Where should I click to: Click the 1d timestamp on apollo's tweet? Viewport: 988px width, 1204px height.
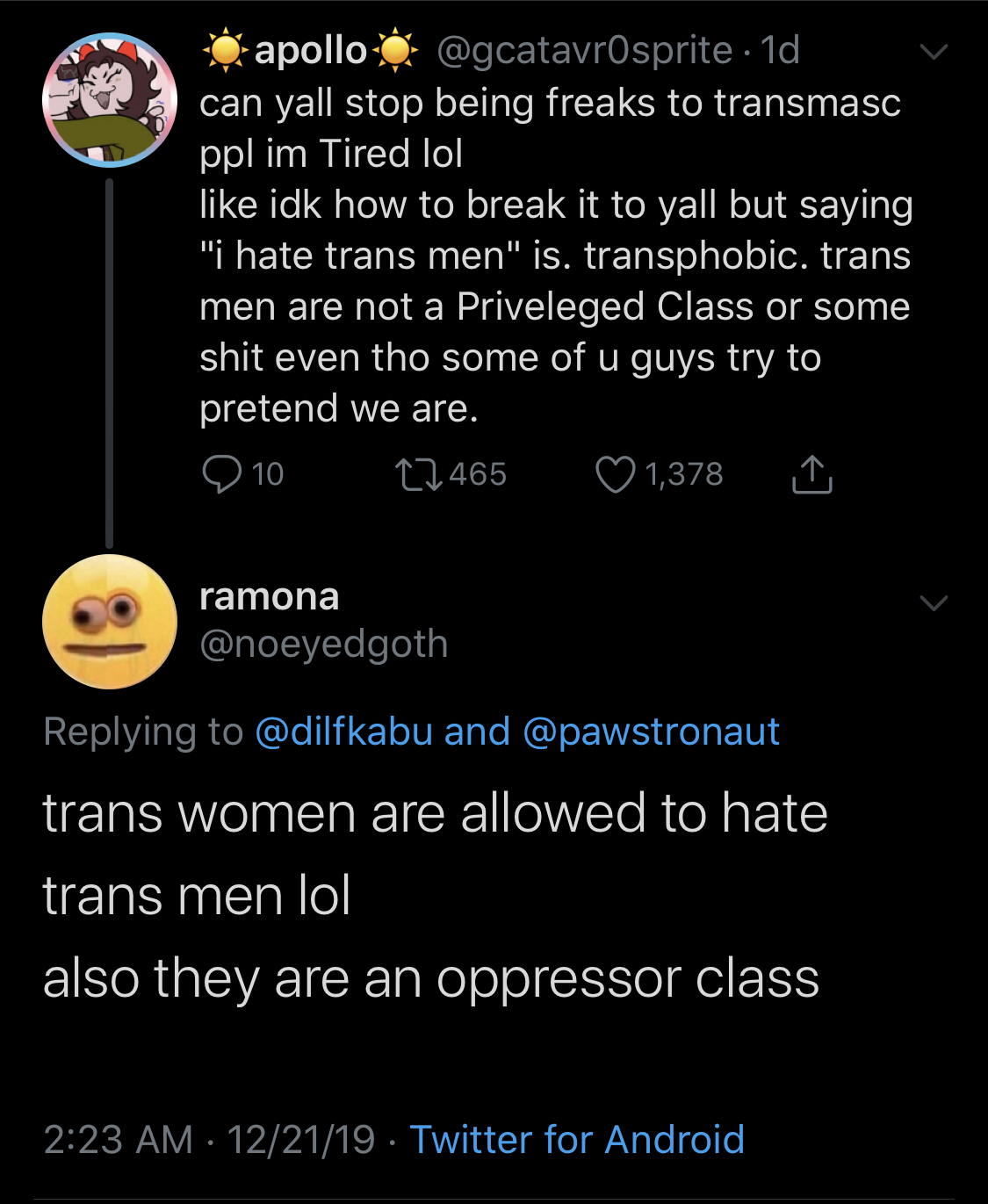point(781,51)
